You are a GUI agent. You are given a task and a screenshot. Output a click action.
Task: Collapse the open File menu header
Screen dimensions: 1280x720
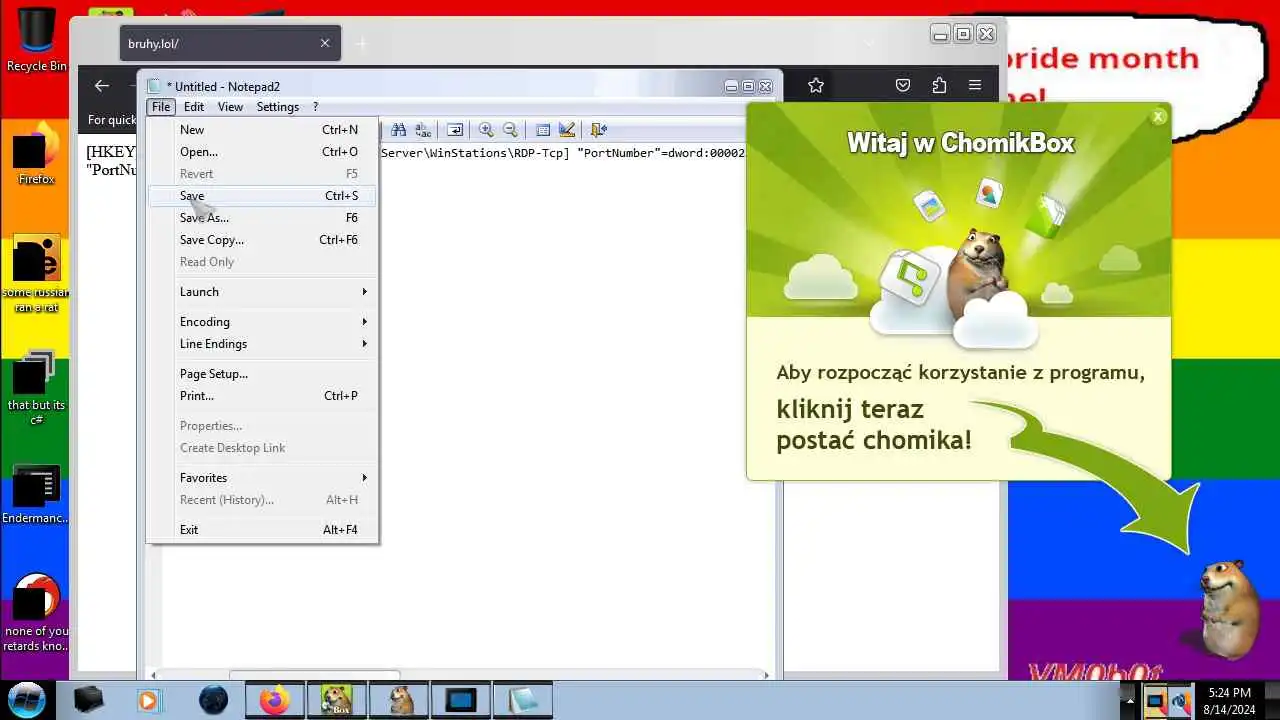(x=161, y=107)
